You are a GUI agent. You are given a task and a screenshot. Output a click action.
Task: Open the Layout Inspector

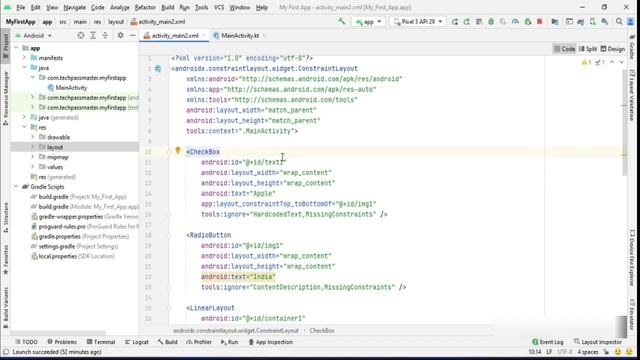[598, 342]
